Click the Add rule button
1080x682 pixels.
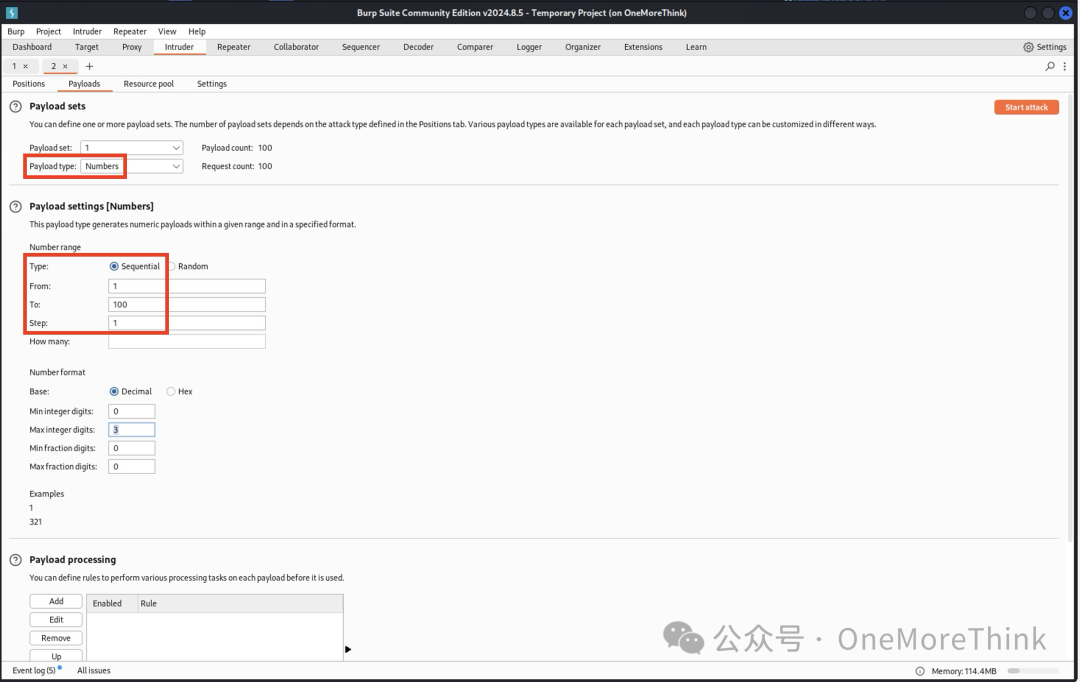click(56, 601)
